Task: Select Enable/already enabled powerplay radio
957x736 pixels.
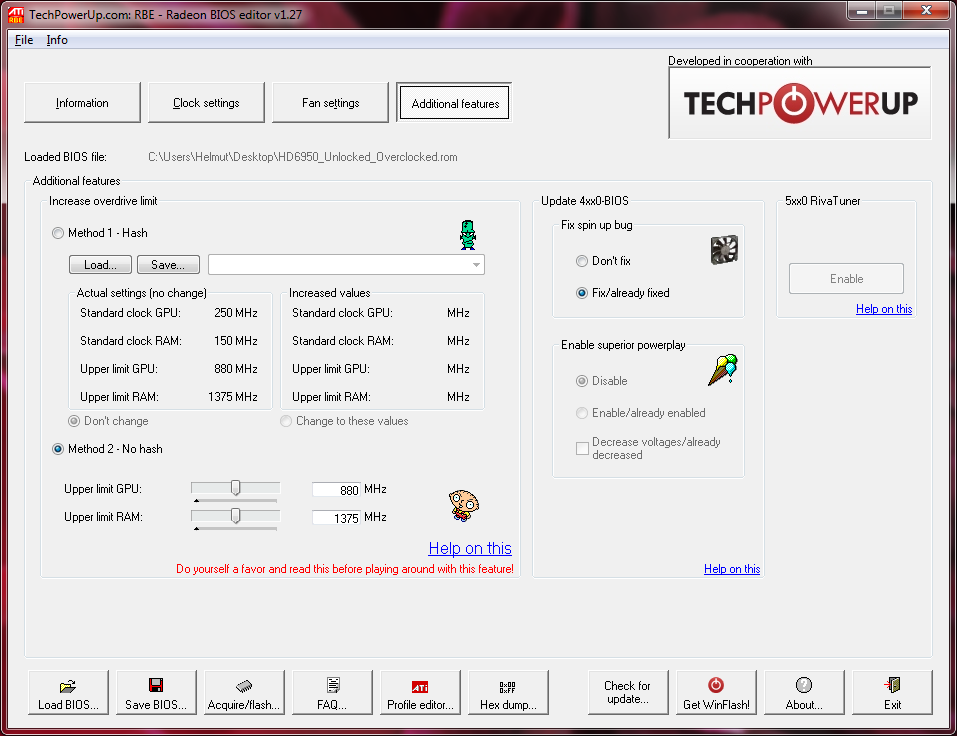Action: click(582, 413)
